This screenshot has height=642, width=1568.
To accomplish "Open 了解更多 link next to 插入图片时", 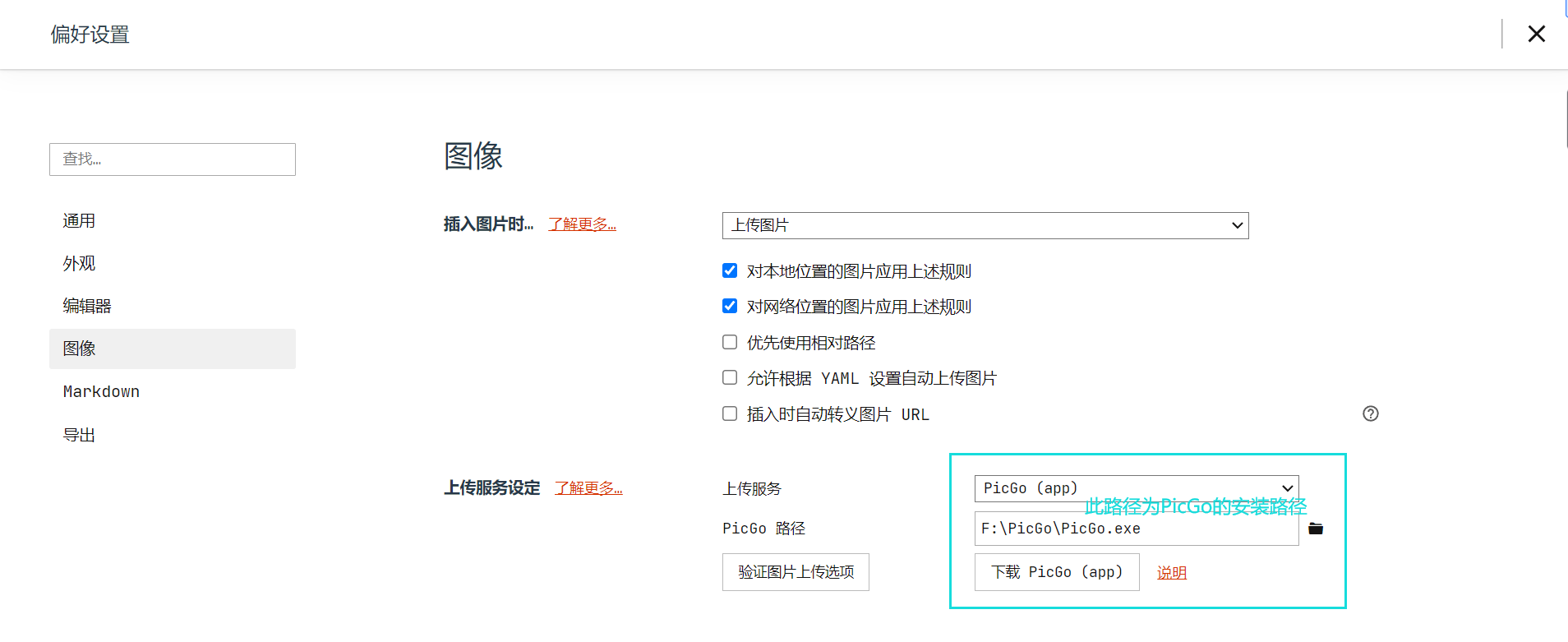I will [583, 224].
